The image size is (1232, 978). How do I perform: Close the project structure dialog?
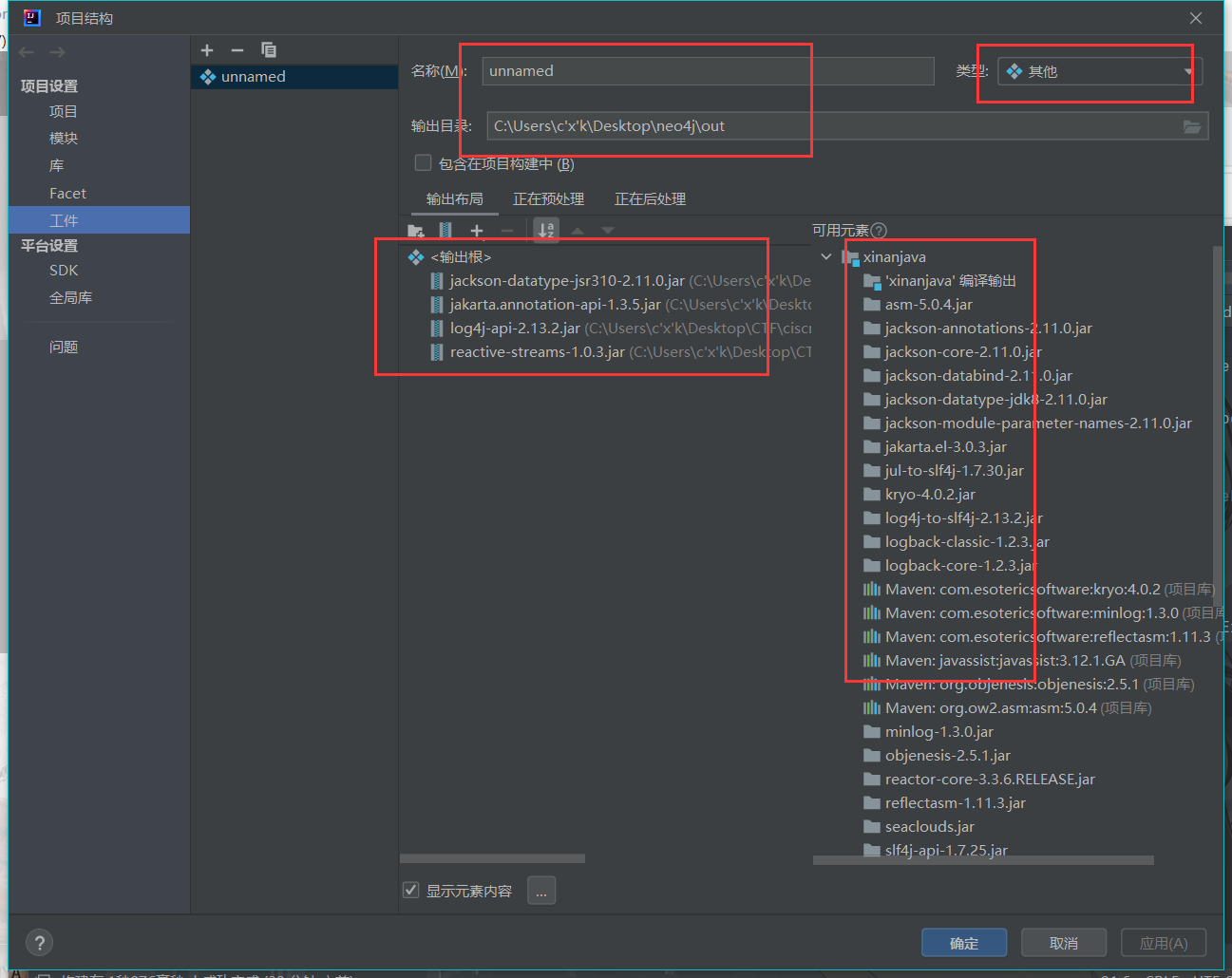click(1196, 18)
